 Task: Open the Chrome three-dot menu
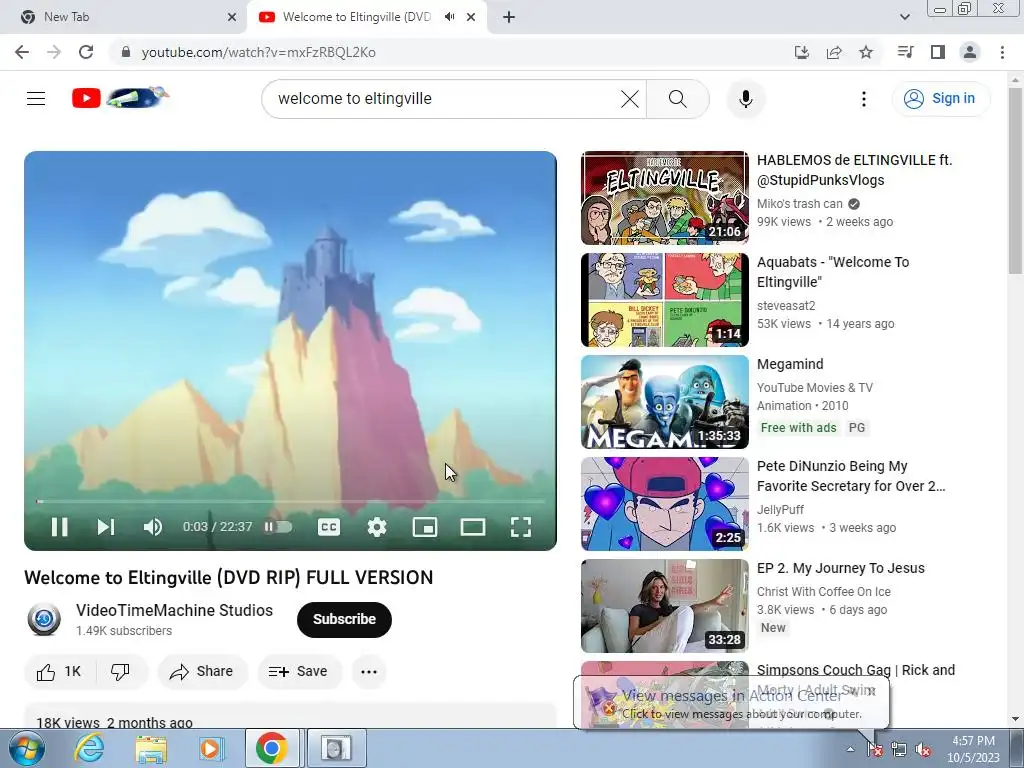1002,52
